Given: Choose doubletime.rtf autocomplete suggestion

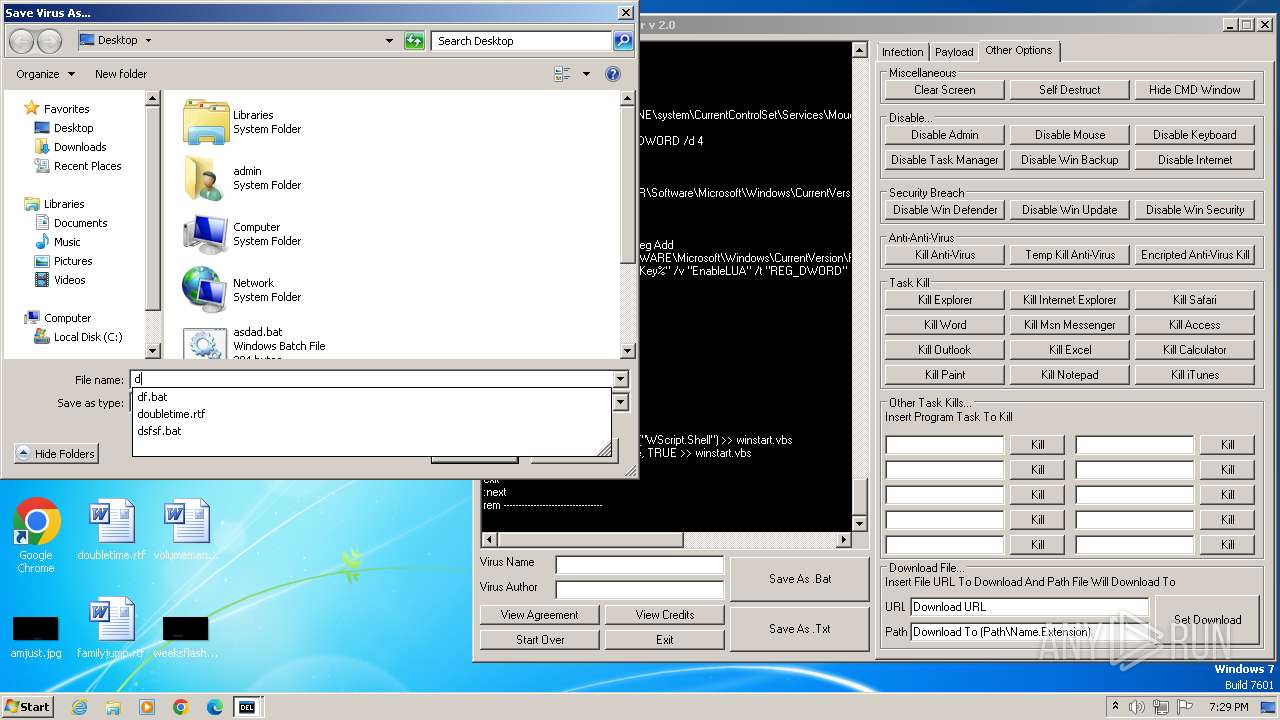Looking at the screenshot, I should click(371, 414).
